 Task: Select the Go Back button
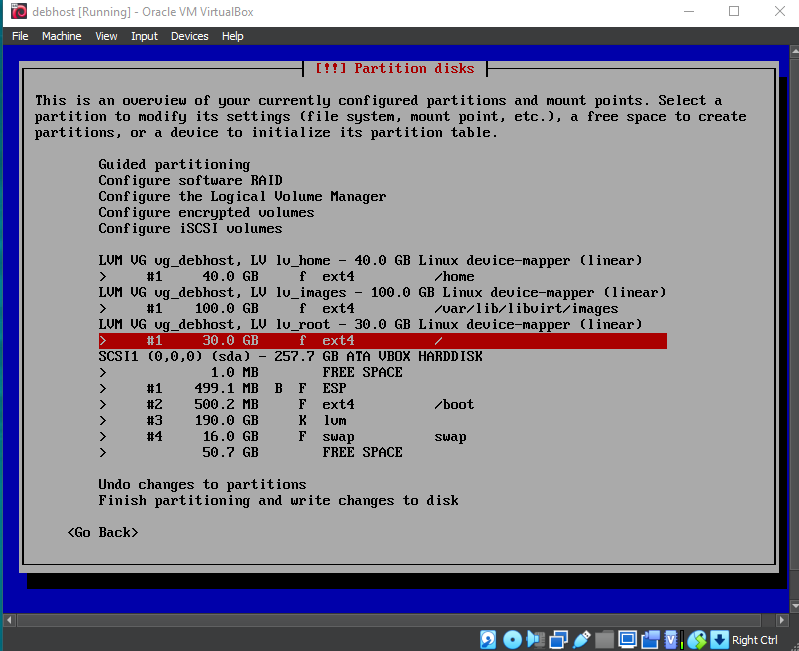point(103,532)
